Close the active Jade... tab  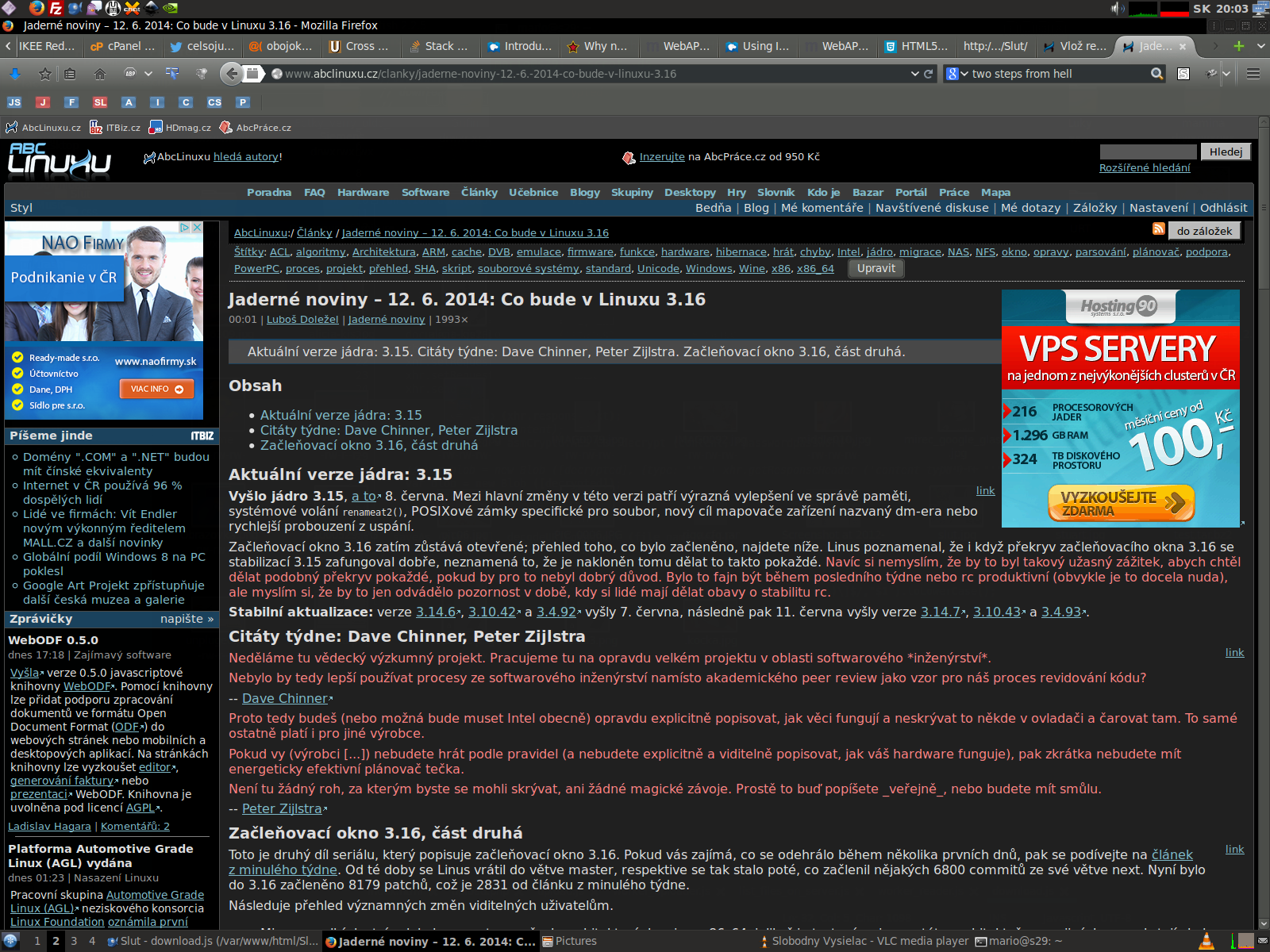click(x=1183, y=46)
